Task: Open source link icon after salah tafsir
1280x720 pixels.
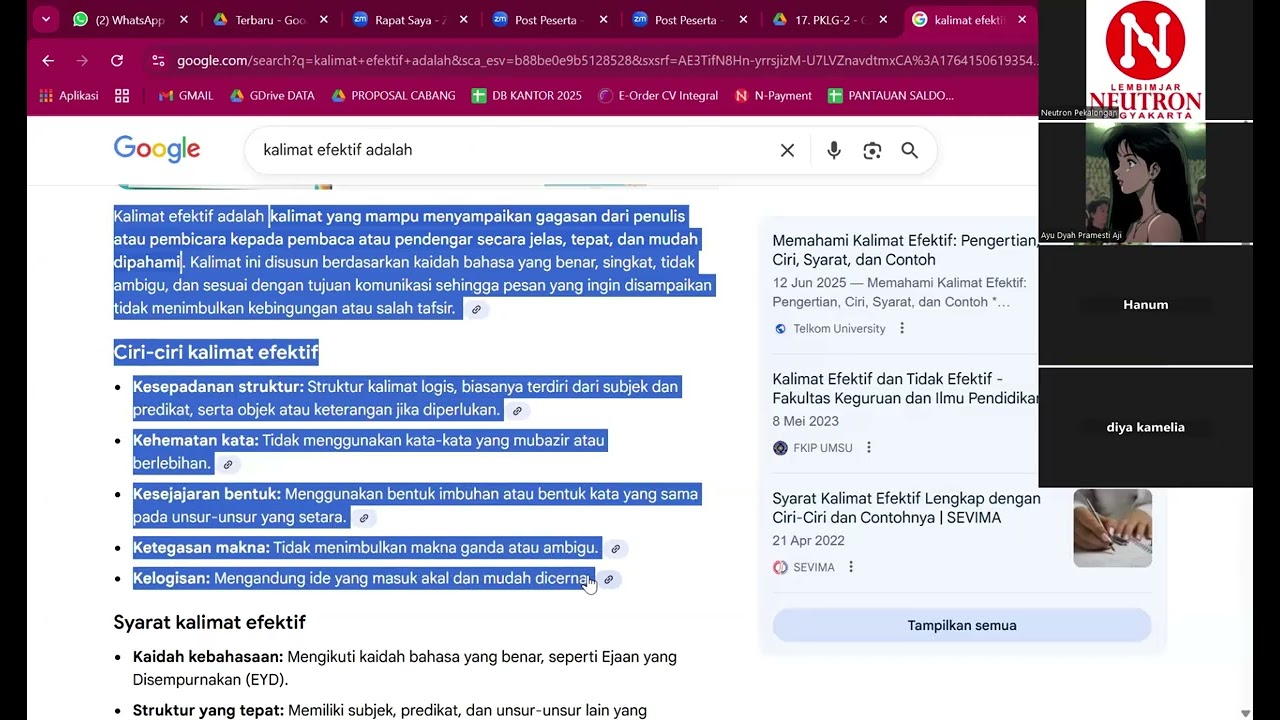Action: click(x=476, y=309)
